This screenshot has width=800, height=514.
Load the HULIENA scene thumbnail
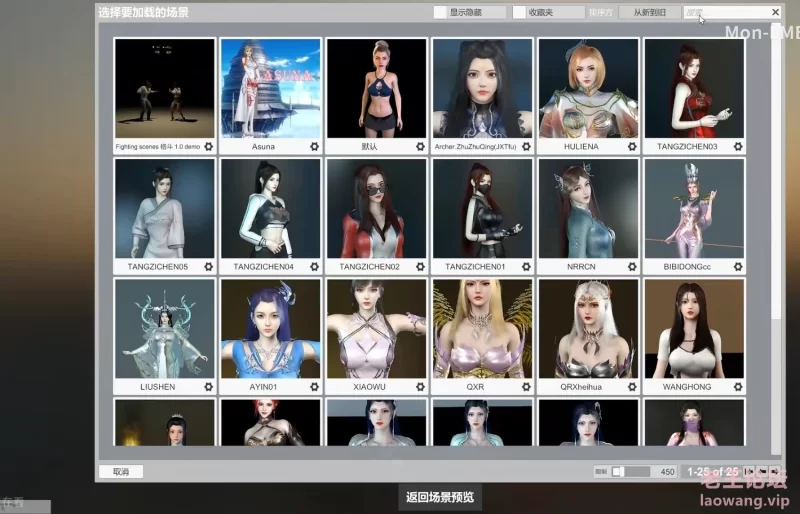588,88
